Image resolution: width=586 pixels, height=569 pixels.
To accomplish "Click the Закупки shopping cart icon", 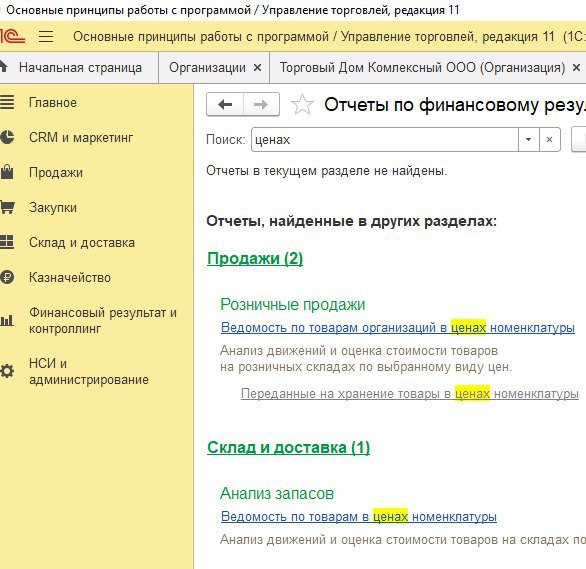I will click(7, 207).
